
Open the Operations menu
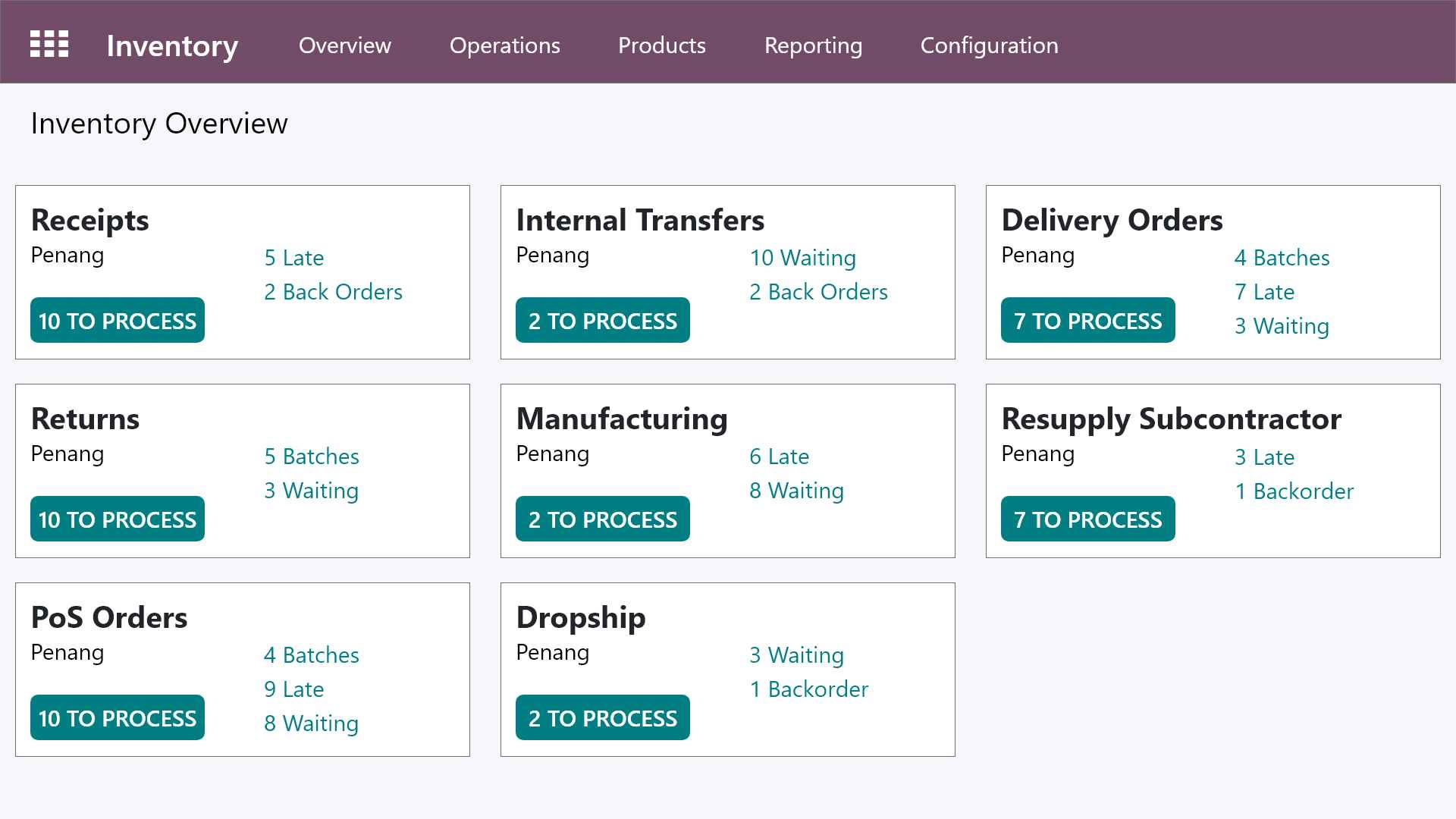tap(505, 45)
